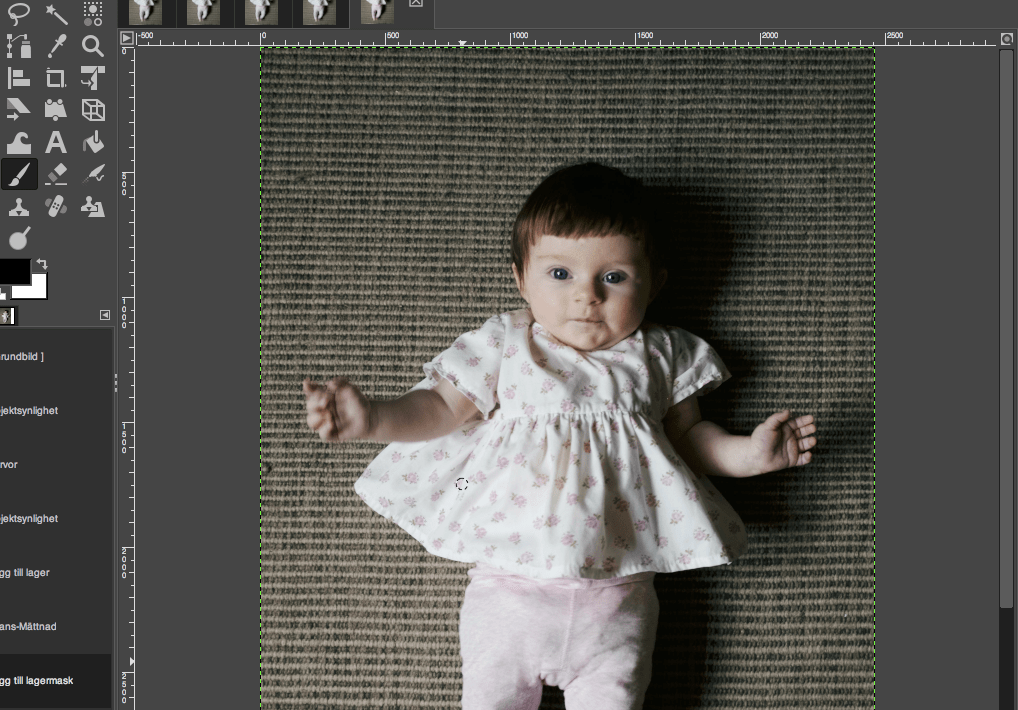Viewport: 1018px width, 710px height.
Task: Close the current image tab
Action: pyautogui.click(x=416, y=4)
